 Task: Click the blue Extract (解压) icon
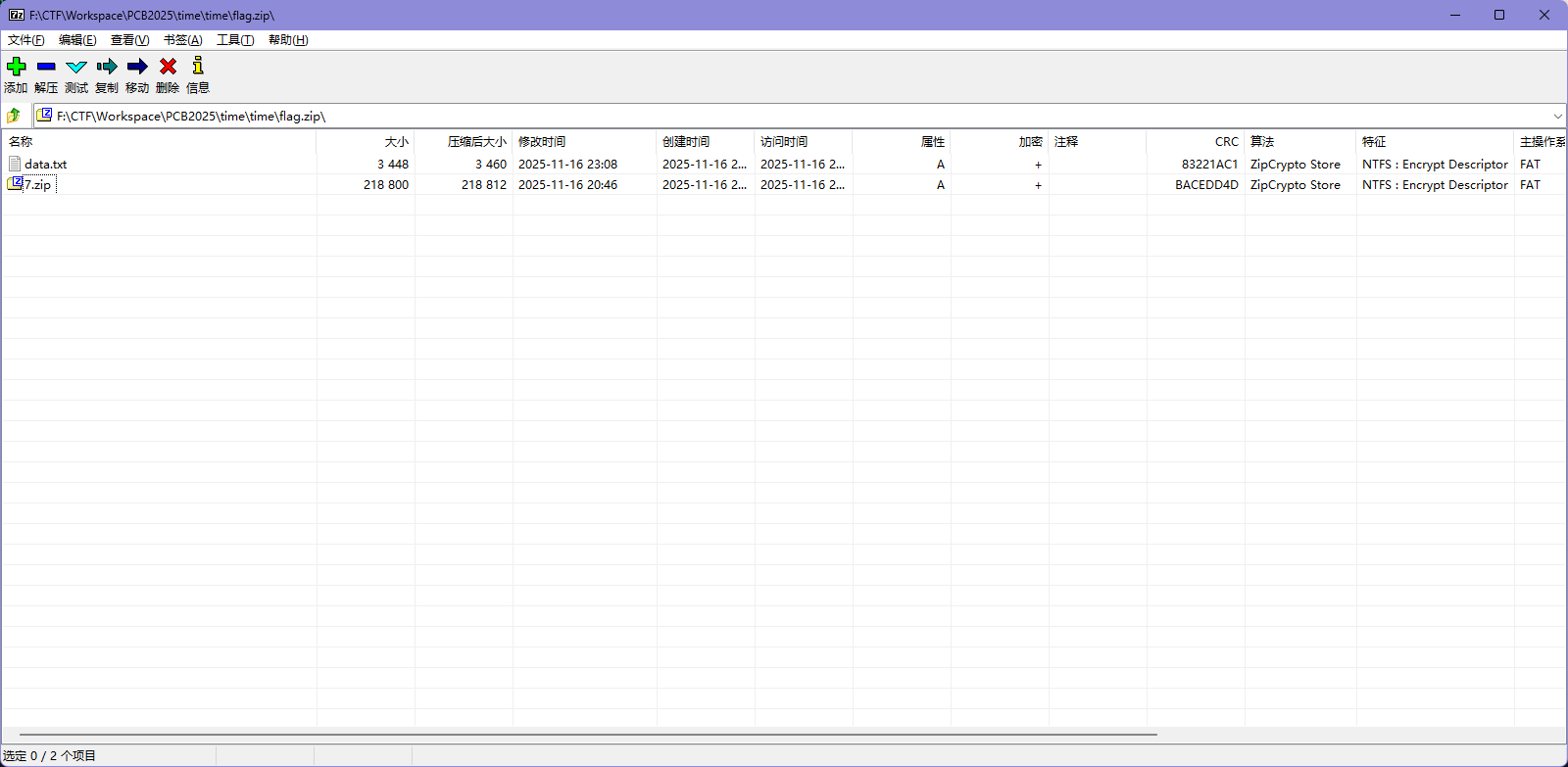(46, 67)
